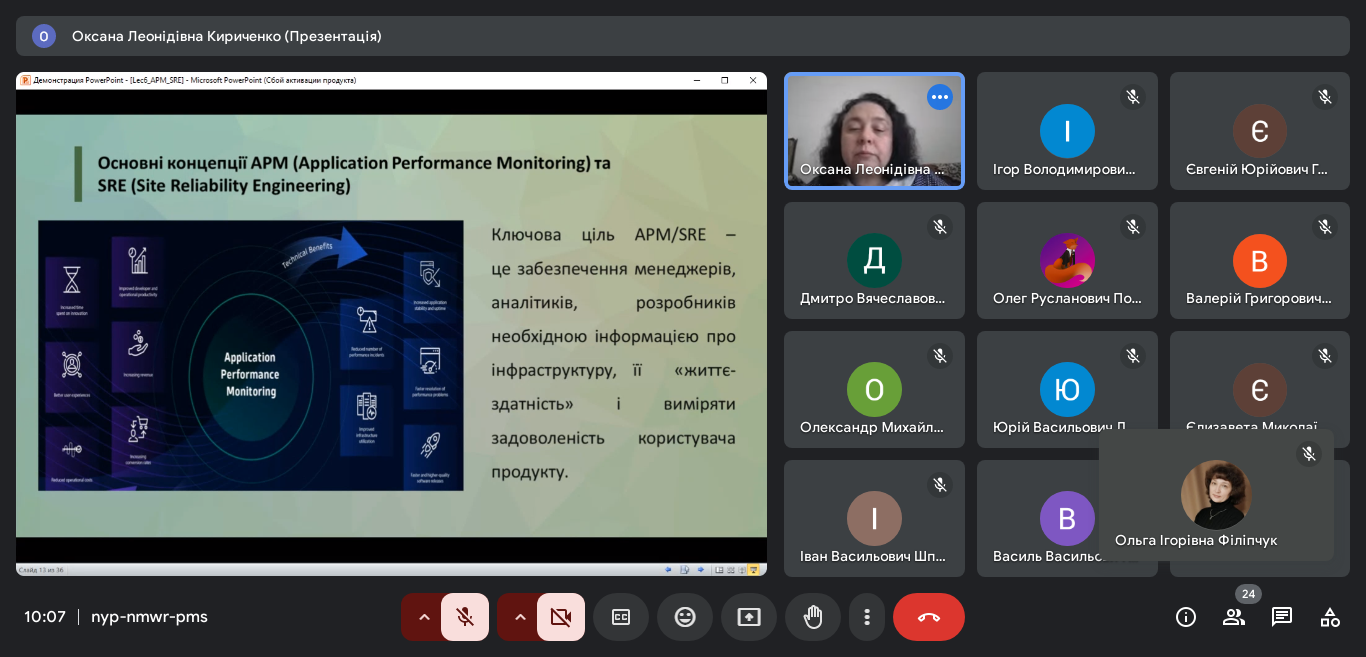Click Ігор Володимирович blue avatar

(1067, 131)
